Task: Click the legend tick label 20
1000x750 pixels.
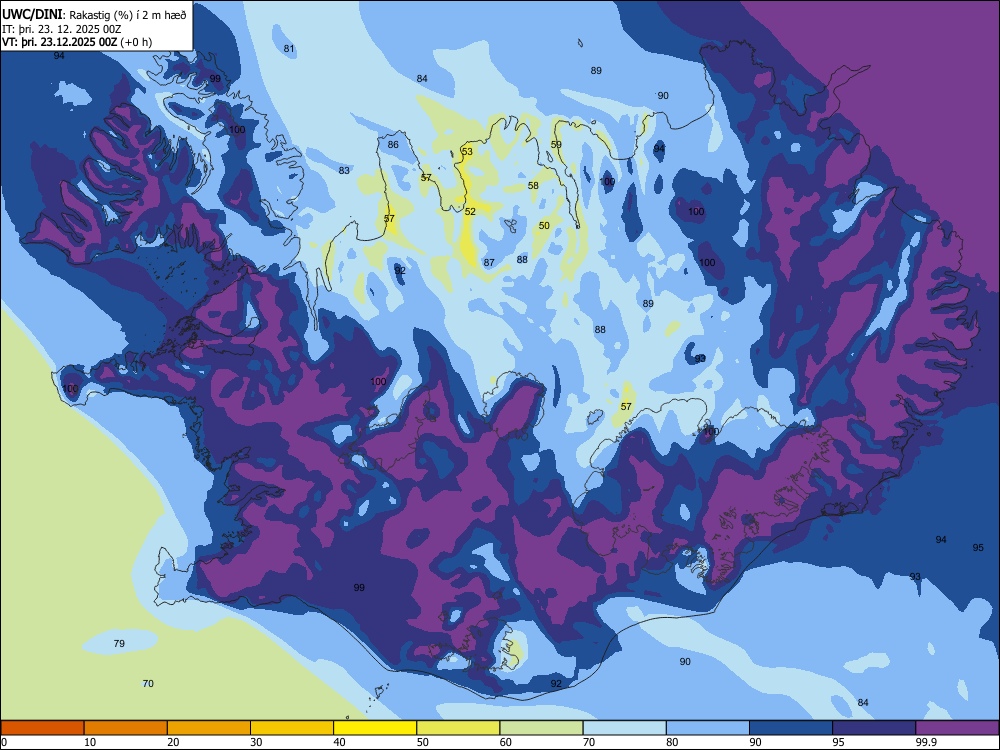Action: click(x=173, y=742)
